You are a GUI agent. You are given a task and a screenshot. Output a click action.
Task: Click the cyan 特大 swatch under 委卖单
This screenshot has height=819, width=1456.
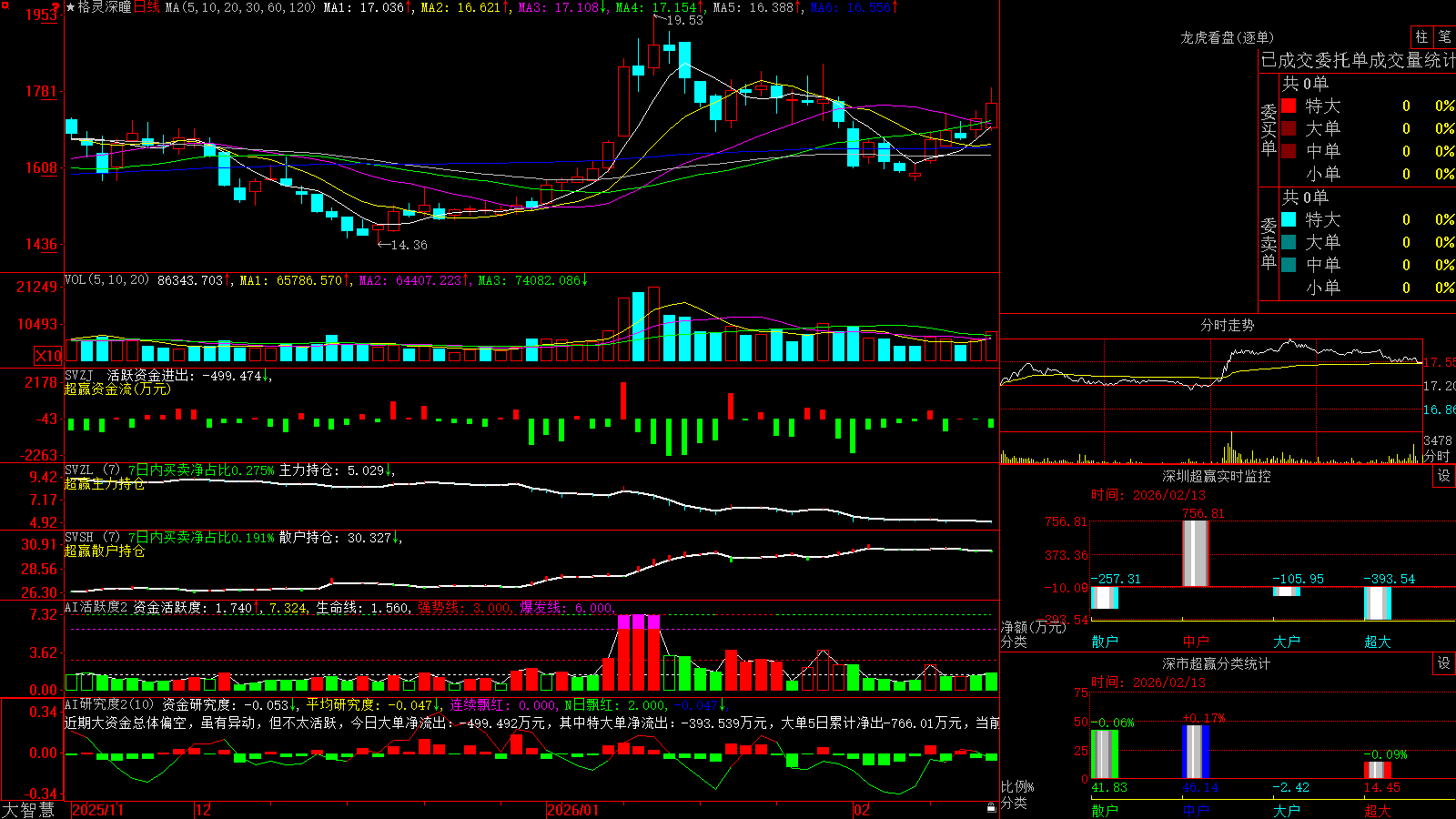click(x=1289, y=219)
